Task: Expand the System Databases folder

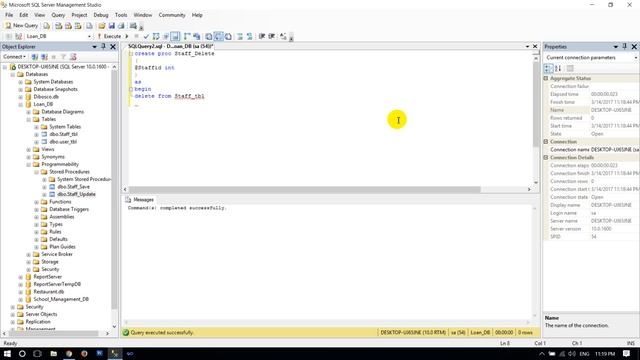Action: coord(20,82)
